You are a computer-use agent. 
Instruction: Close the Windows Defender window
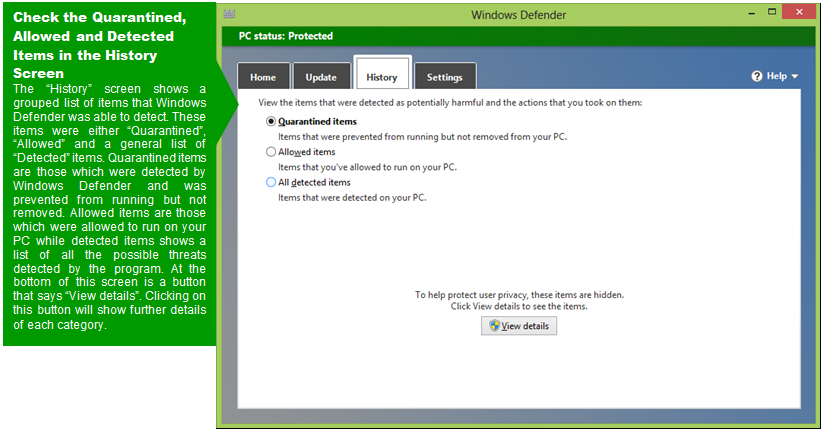pos(799,12)
